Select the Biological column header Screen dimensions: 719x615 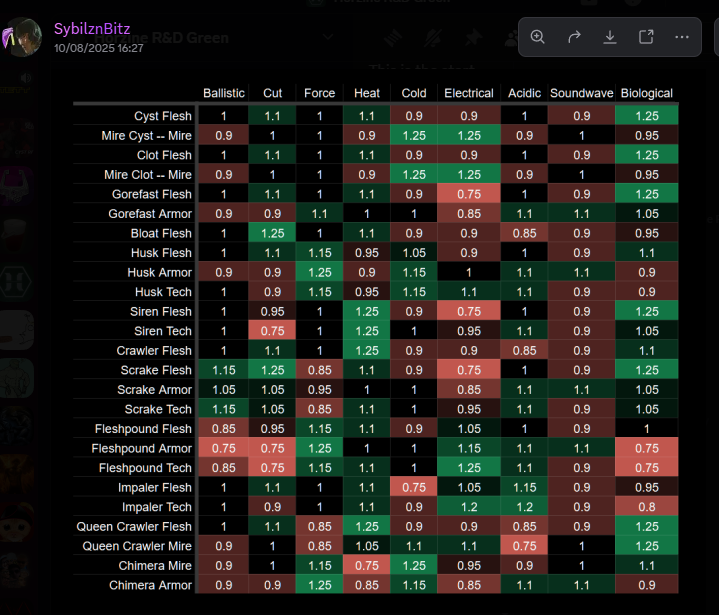coord(647,93)
